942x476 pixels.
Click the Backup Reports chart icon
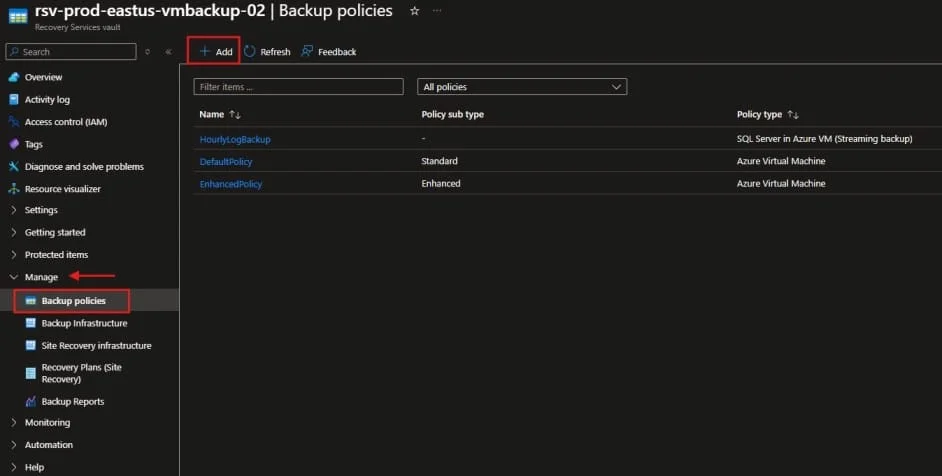click(x=31, y=401)
